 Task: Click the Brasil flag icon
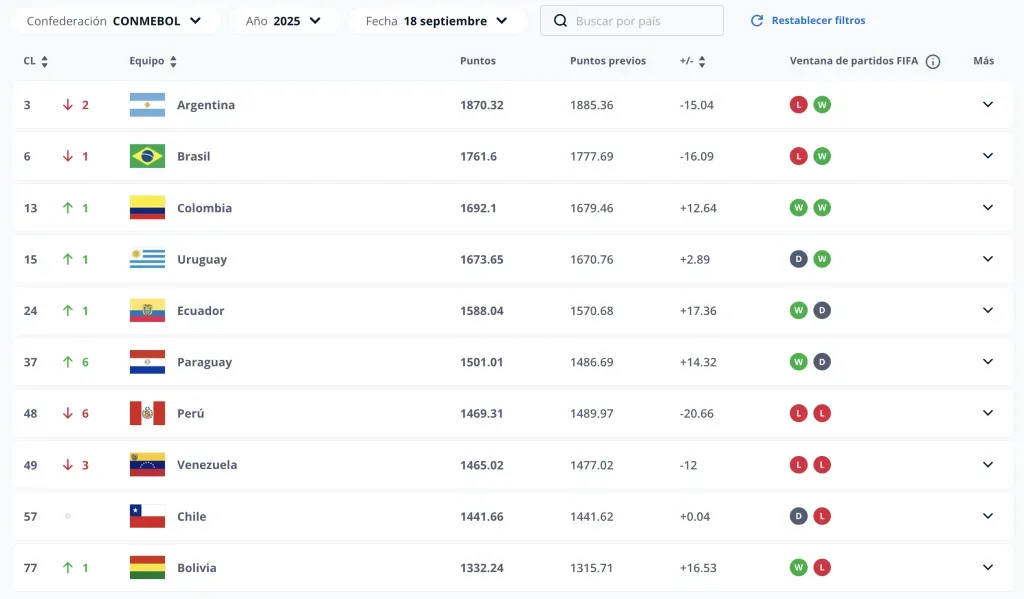pos(147,156)
